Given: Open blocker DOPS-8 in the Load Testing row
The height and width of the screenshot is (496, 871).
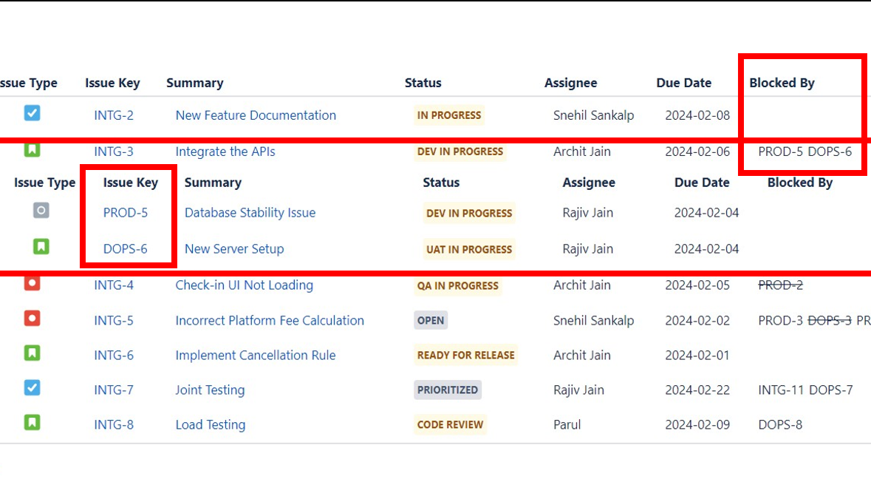Looking at the screenshot, I should (780, 425).
